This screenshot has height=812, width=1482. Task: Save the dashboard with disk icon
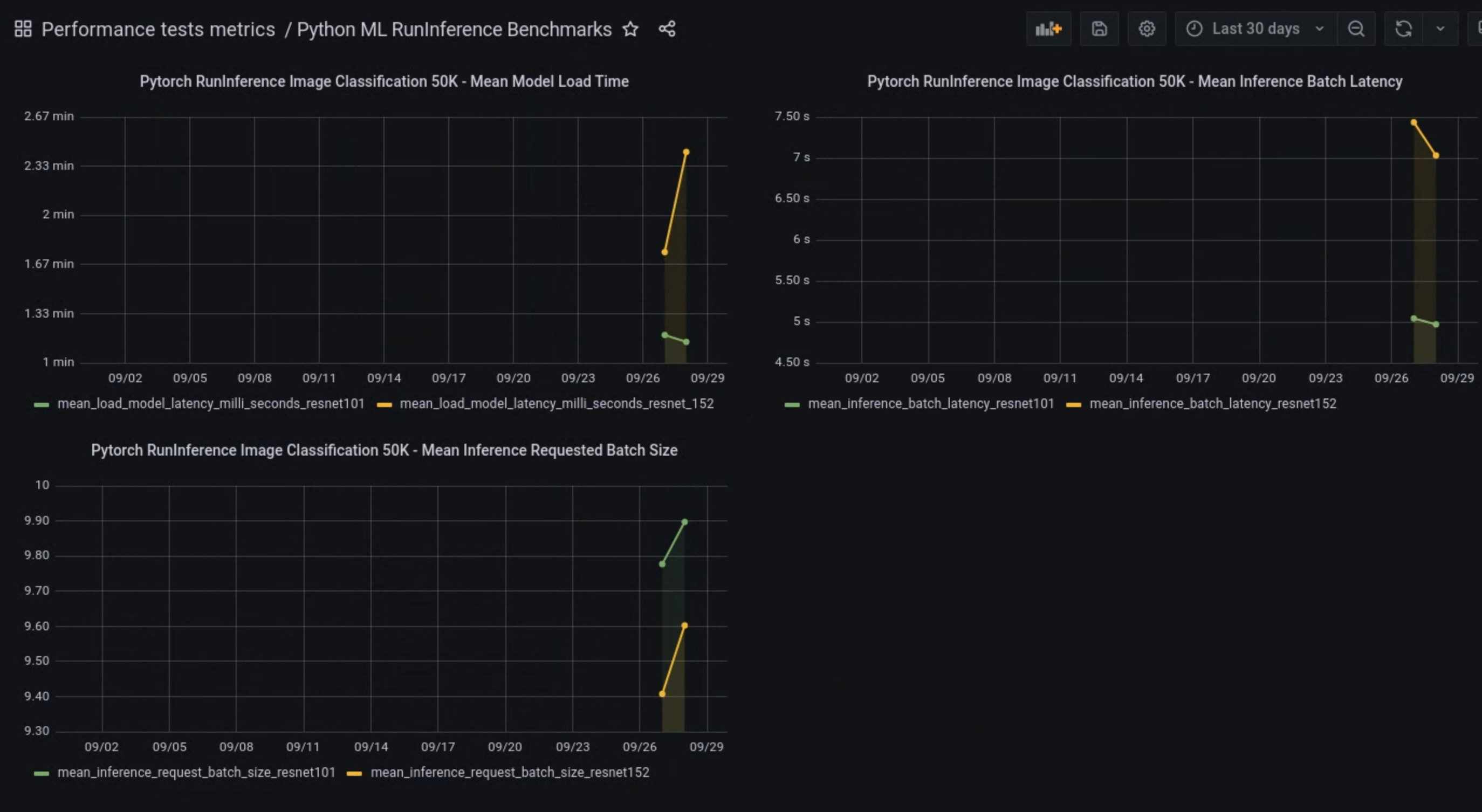coord(1099,29)
